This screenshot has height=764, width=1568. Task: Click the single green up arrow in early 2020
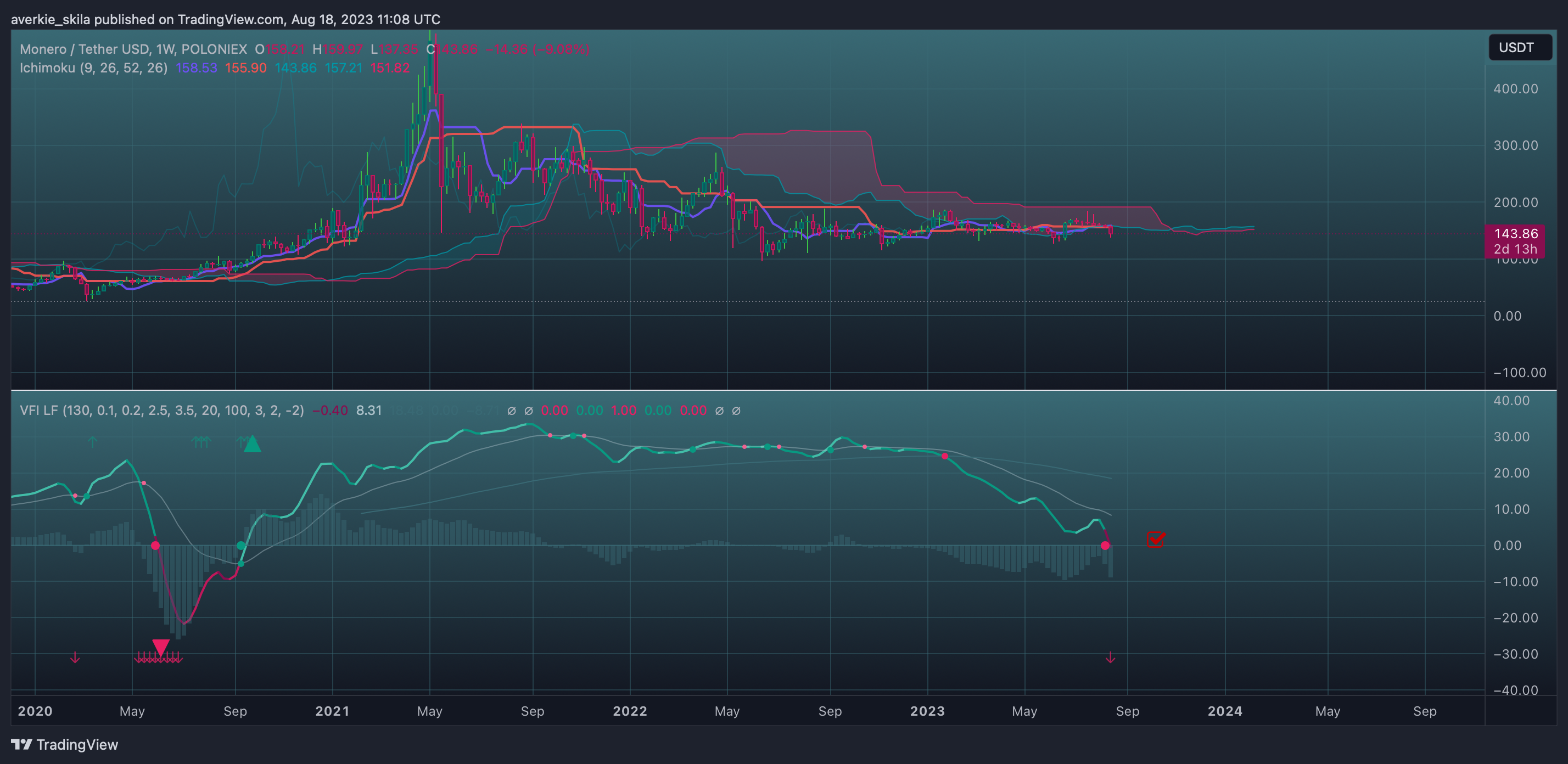click(93, 442)
